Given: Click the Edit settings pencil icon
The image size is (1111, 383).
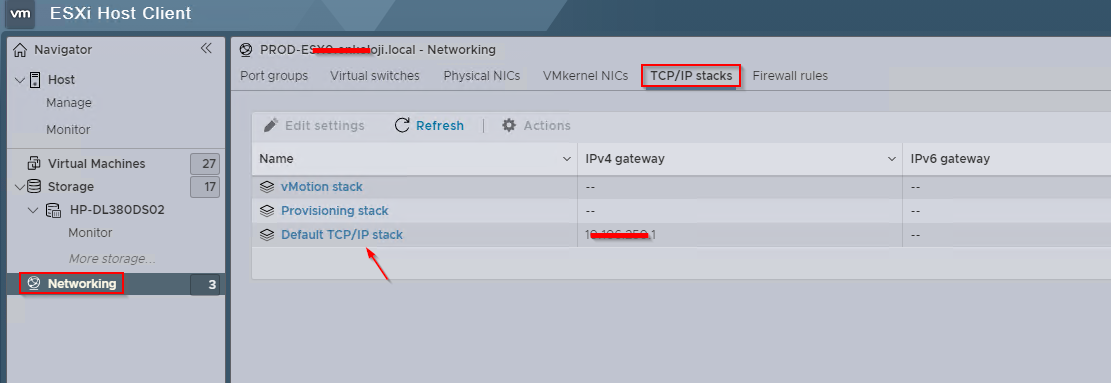Looking at the screenshot, I should [x=270, y=125].
